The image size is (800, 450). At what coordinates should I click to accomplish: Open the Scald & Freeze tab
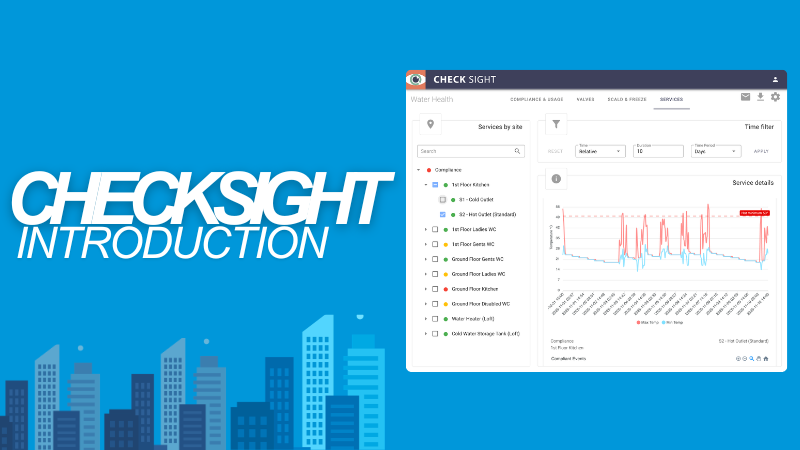point(626,100)
